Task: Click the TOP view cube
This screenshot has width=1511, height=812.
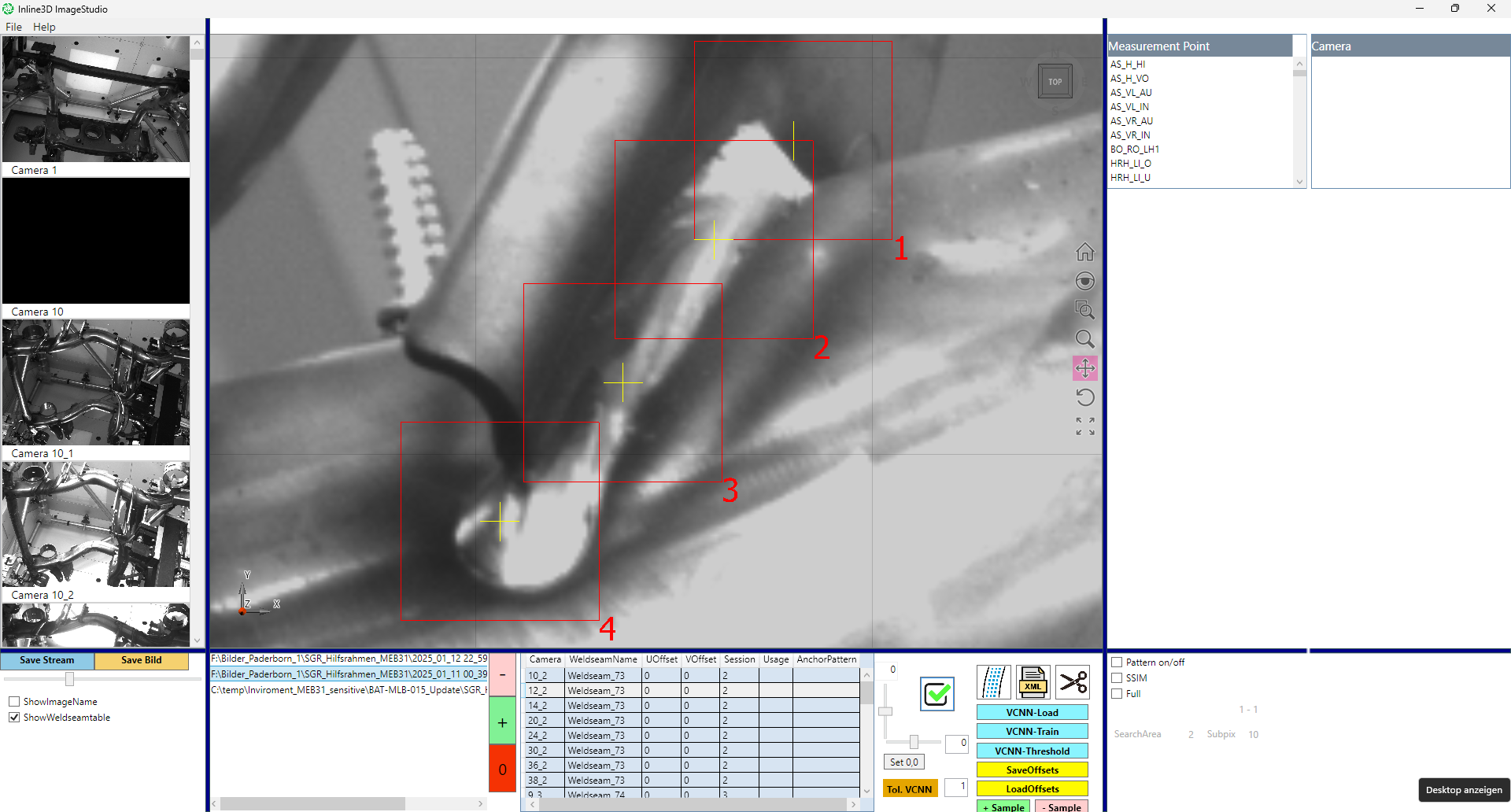Action: [1055, 82]
